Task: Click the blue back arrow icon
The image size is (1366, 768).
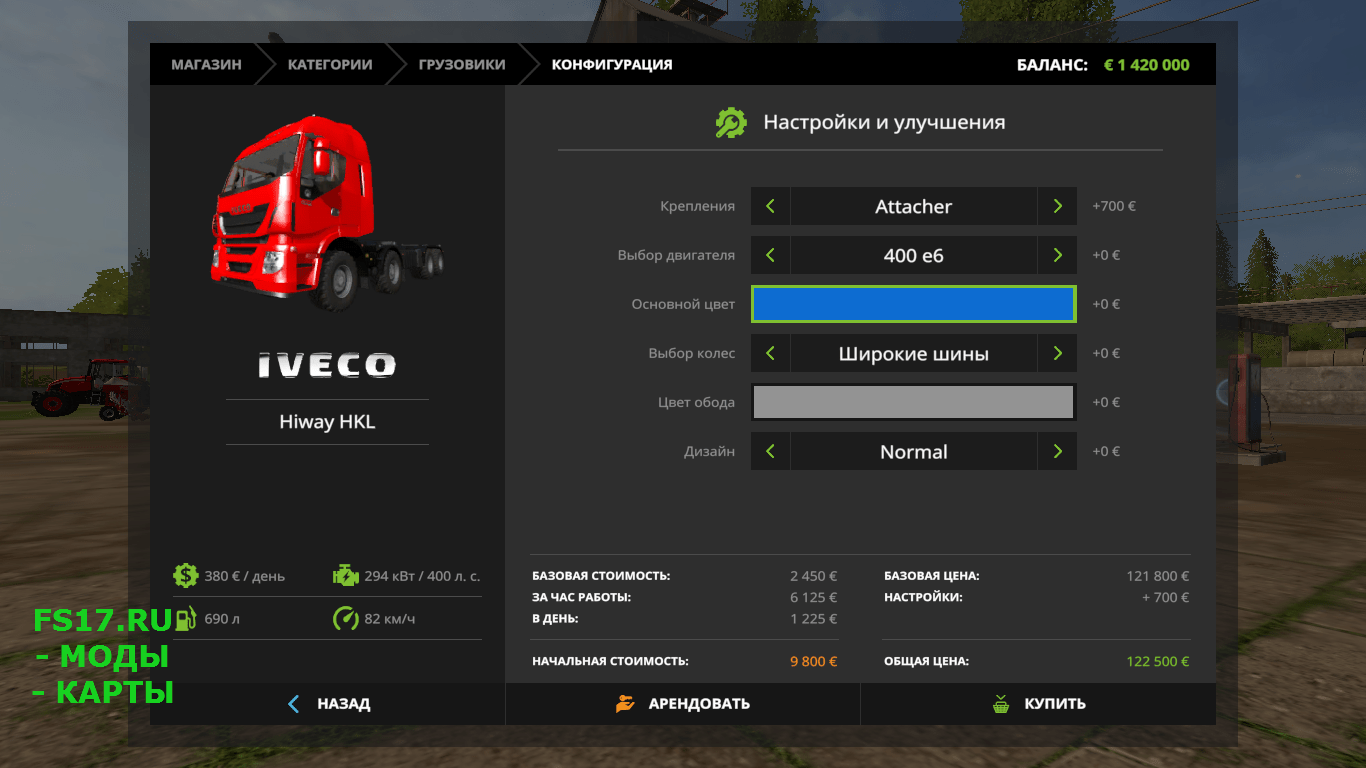Action: [293, 704]
